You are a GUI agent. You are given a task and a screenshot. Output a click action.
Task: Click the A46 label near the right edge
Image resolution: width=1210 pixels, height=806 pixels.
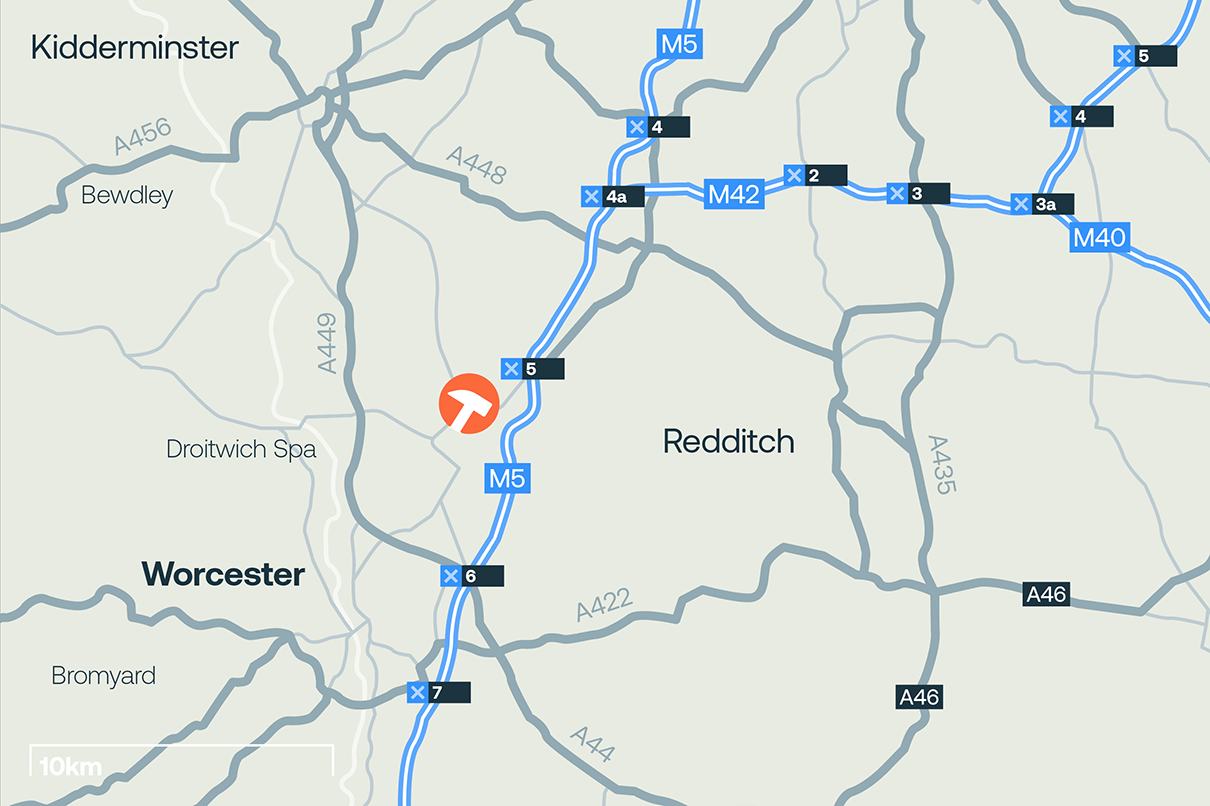click(1047, 594)
